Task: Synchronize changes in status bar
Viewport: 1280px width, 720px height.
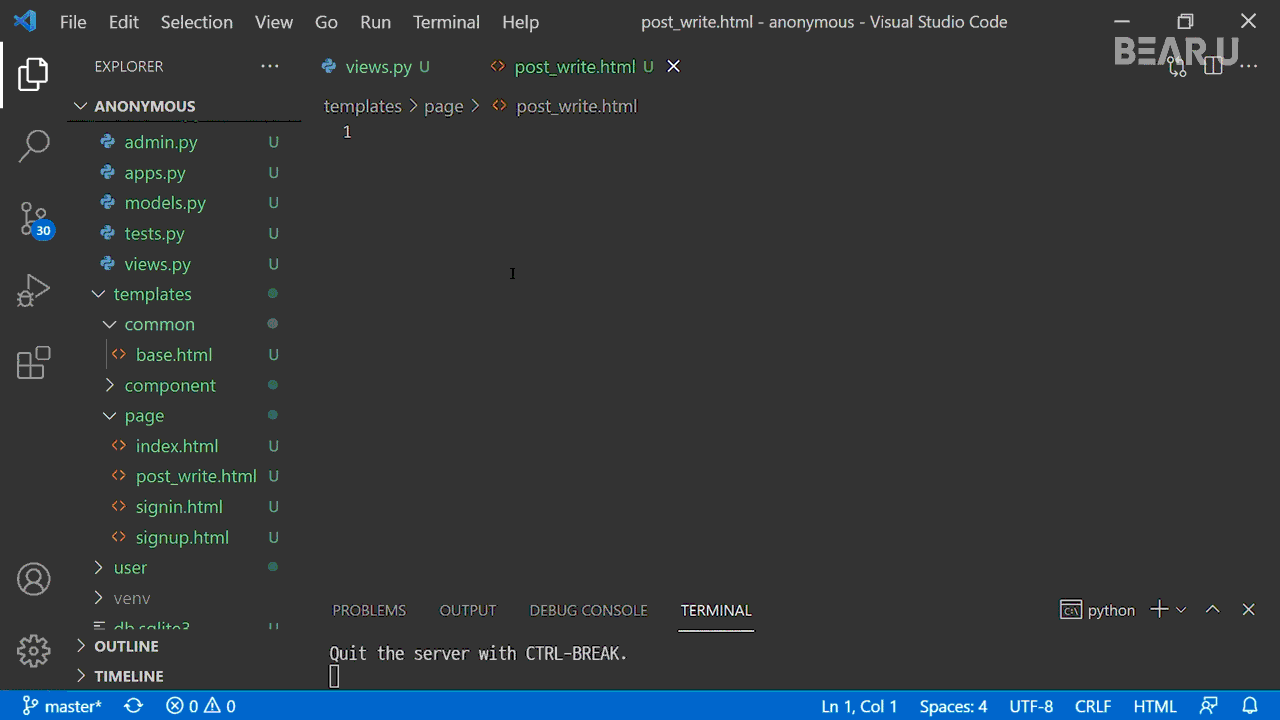Action: [133, 706]
